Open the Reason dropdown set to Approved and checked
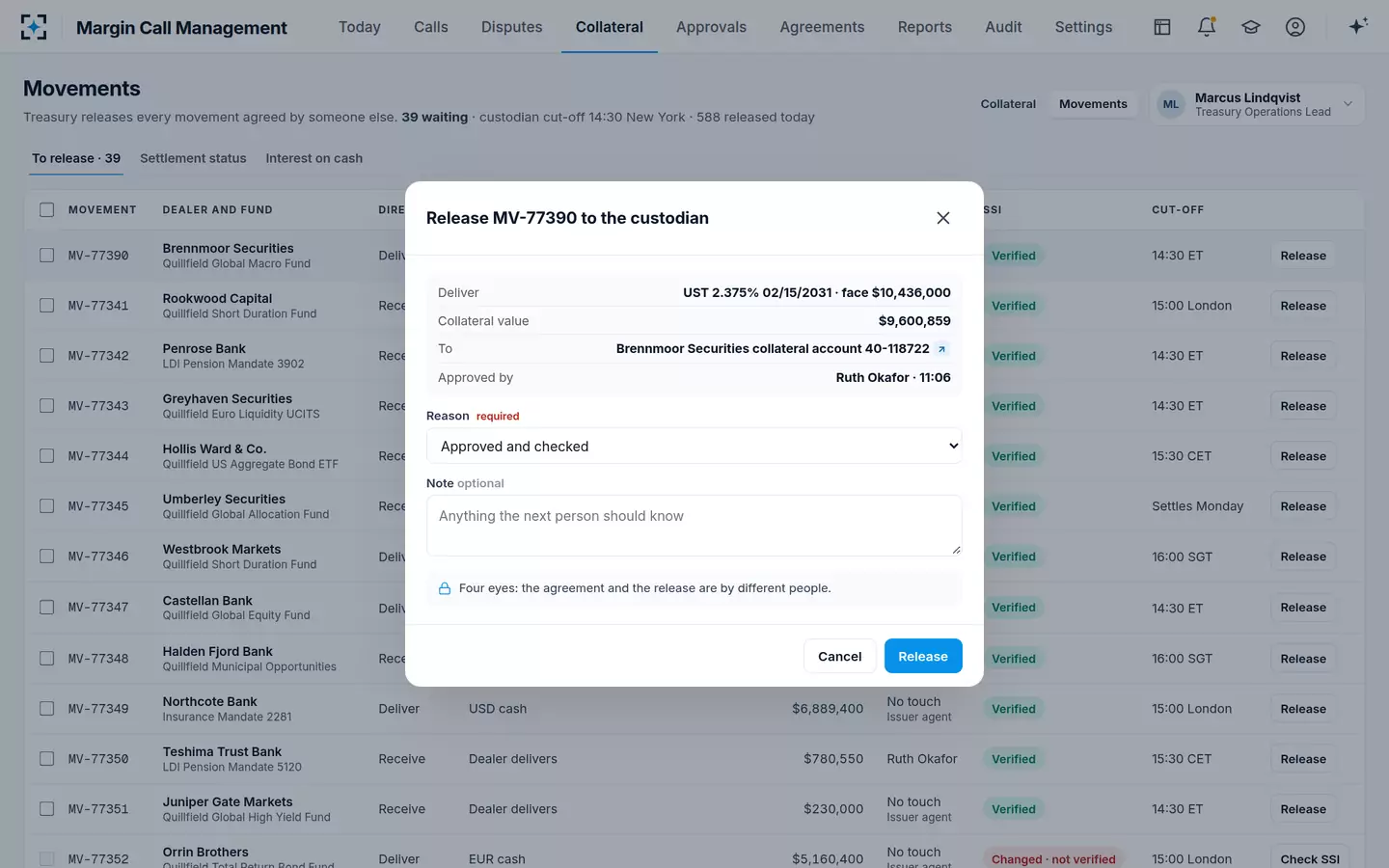 point(694,446)
